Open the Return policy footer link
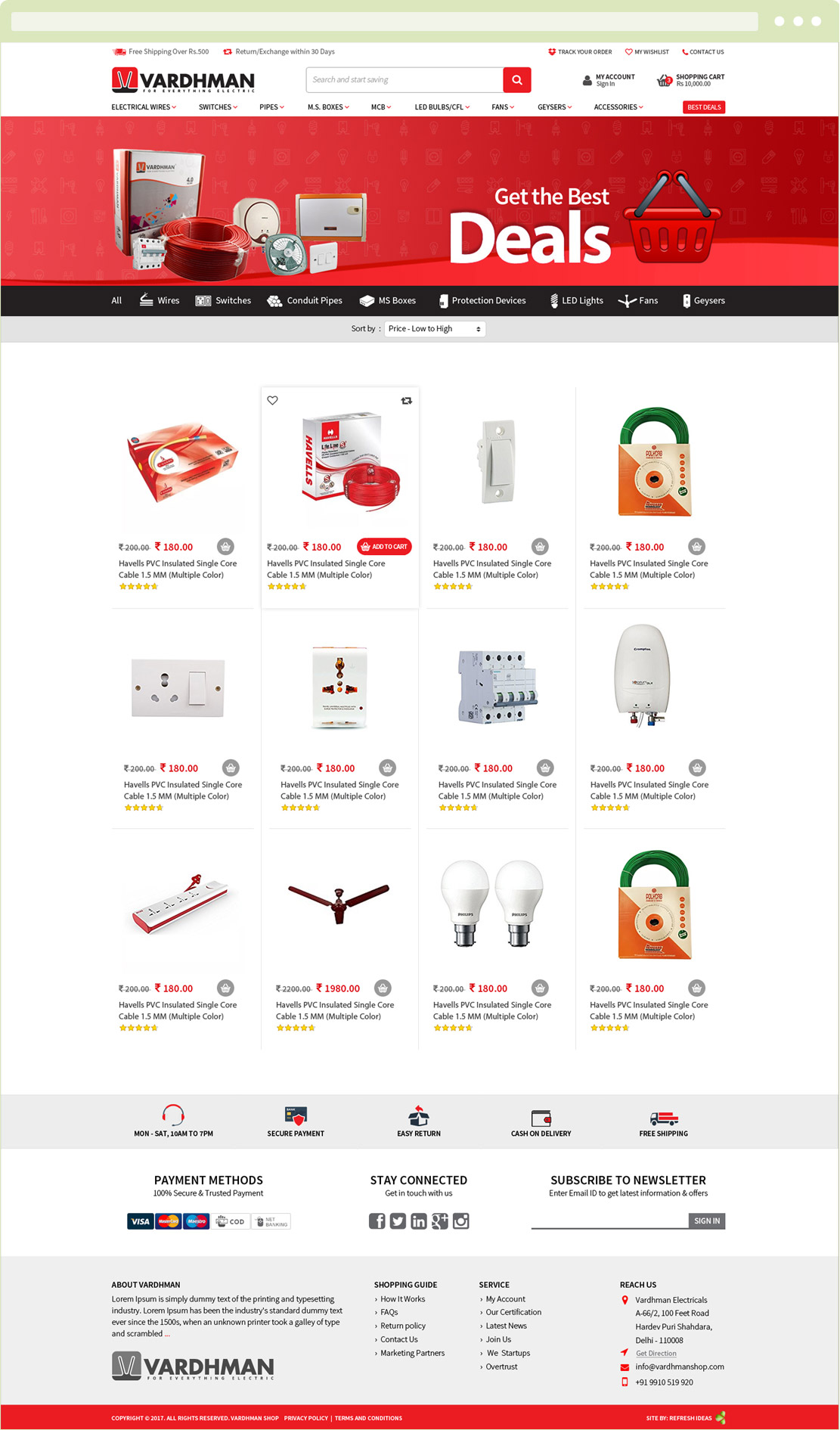 click(403, 1326)
